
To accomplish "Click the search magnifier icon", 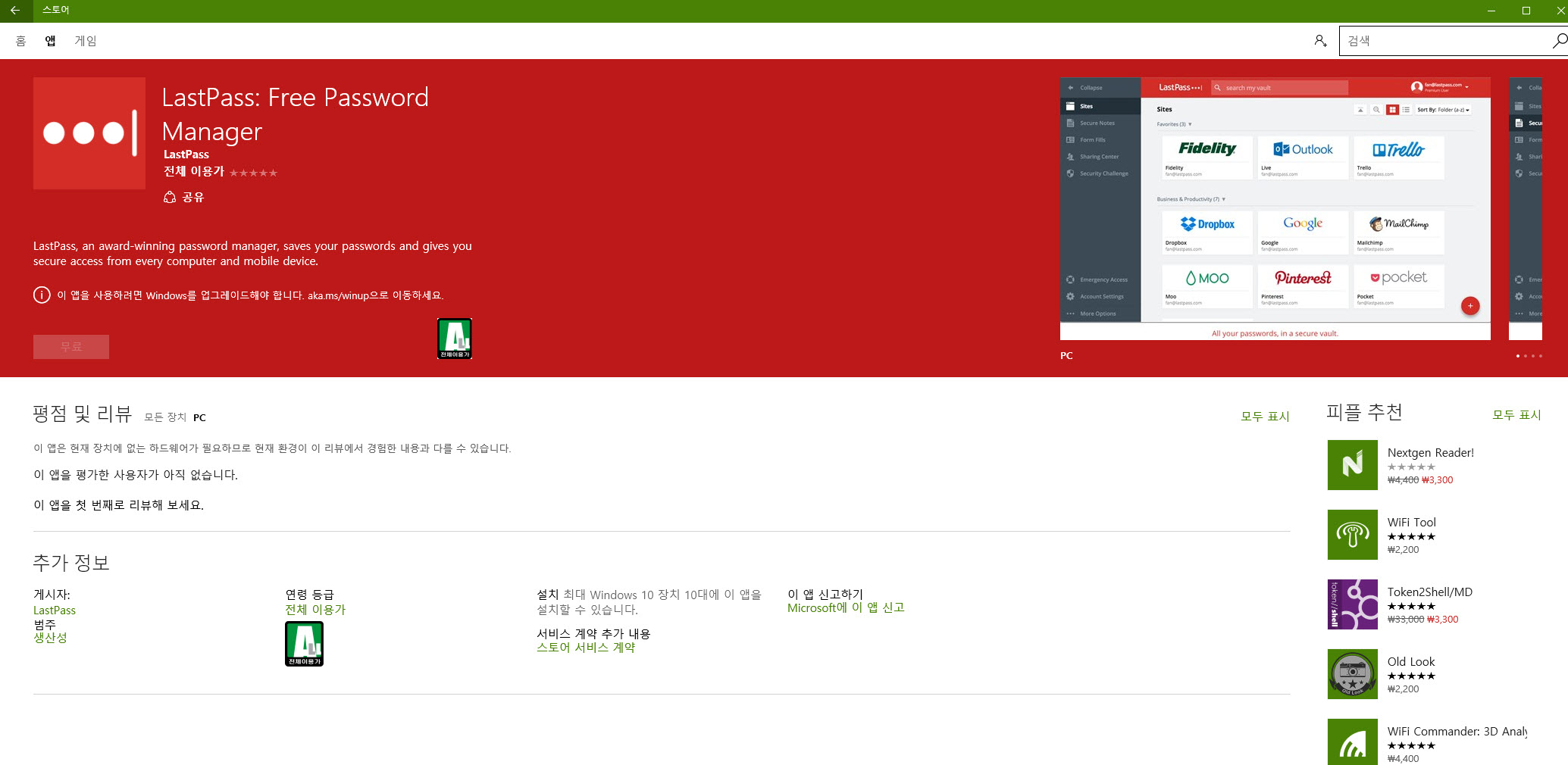I will coord(1559,41).
